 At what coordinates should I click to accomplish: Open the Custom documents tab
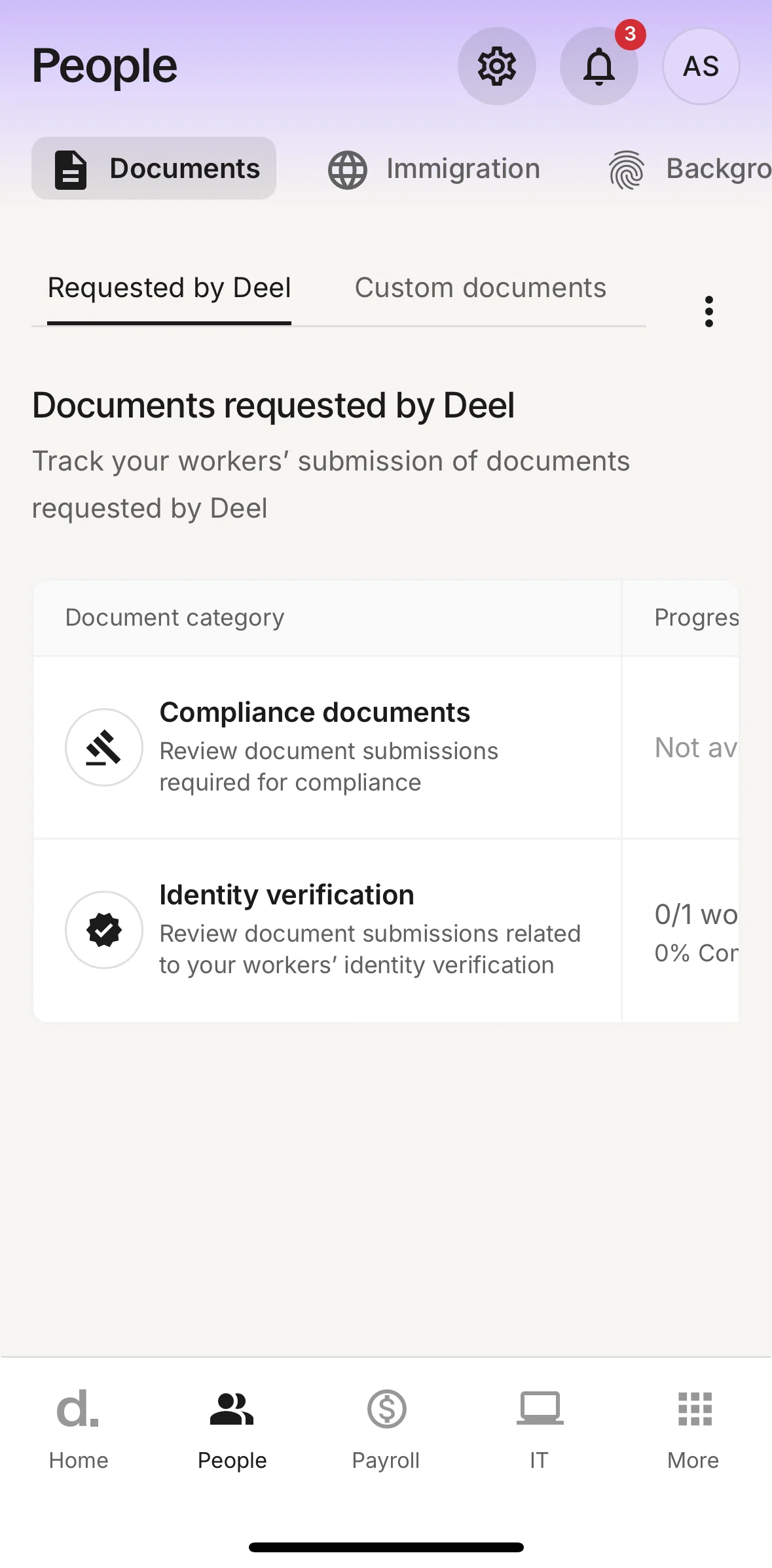click(x=481, y=289)
